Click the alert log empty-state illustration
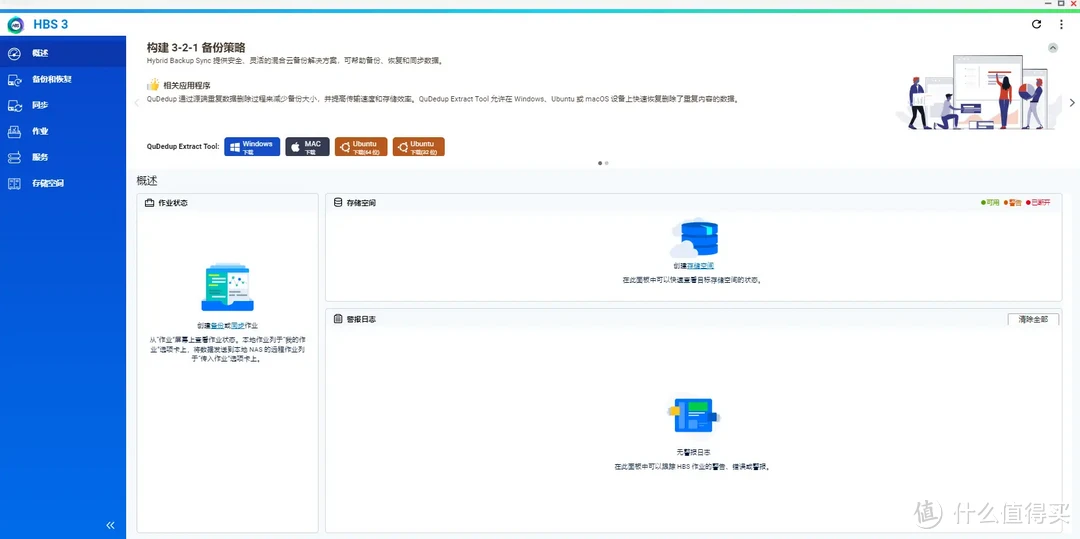 coord(693,415)
